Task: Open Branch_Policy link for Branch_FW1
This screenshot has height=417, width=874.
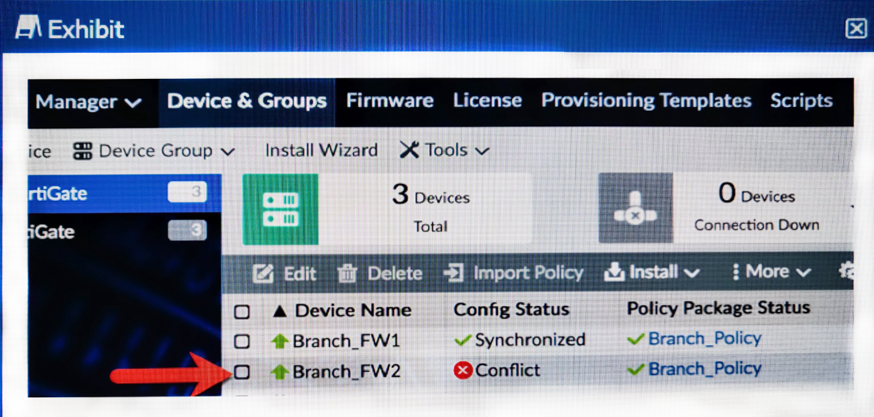Action: point(705,338)
